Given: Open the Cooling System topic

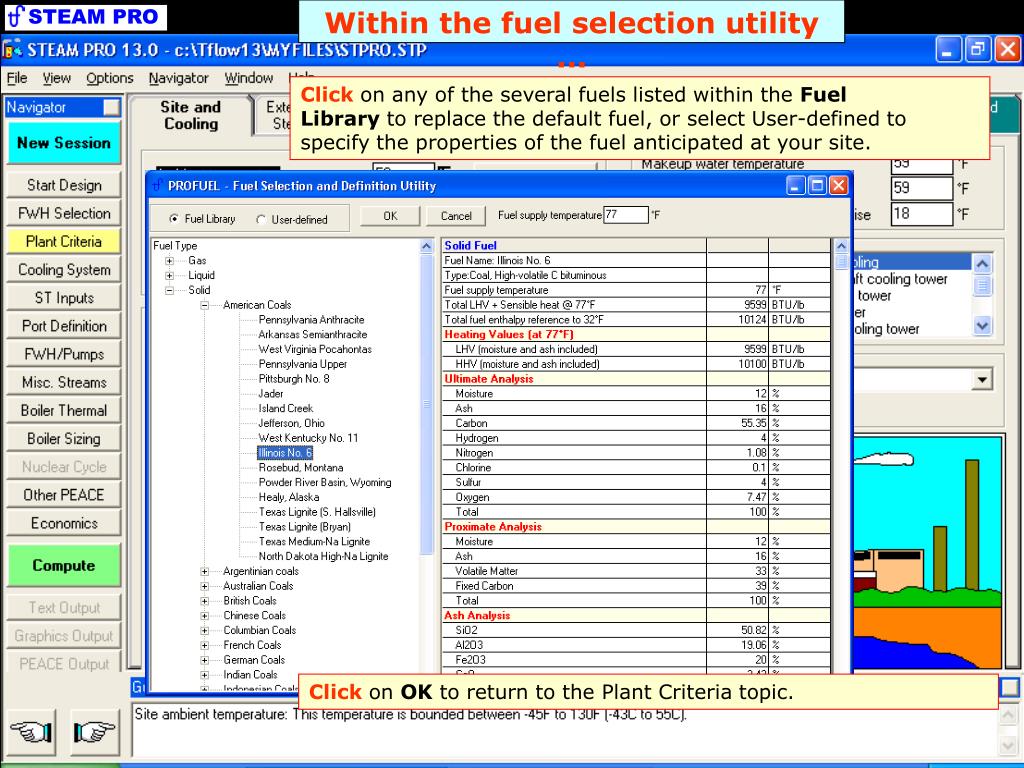Looking at the screenshot, I should [x=64, y=270].
